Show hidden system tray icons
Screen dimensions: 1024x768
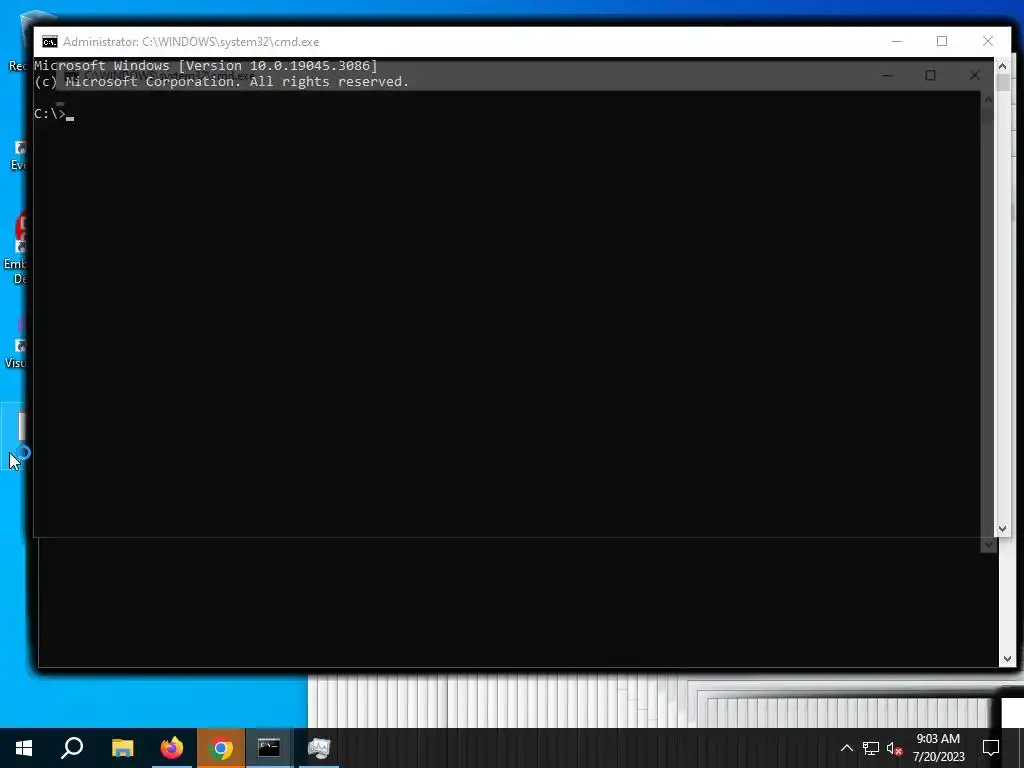pos(846,748)
